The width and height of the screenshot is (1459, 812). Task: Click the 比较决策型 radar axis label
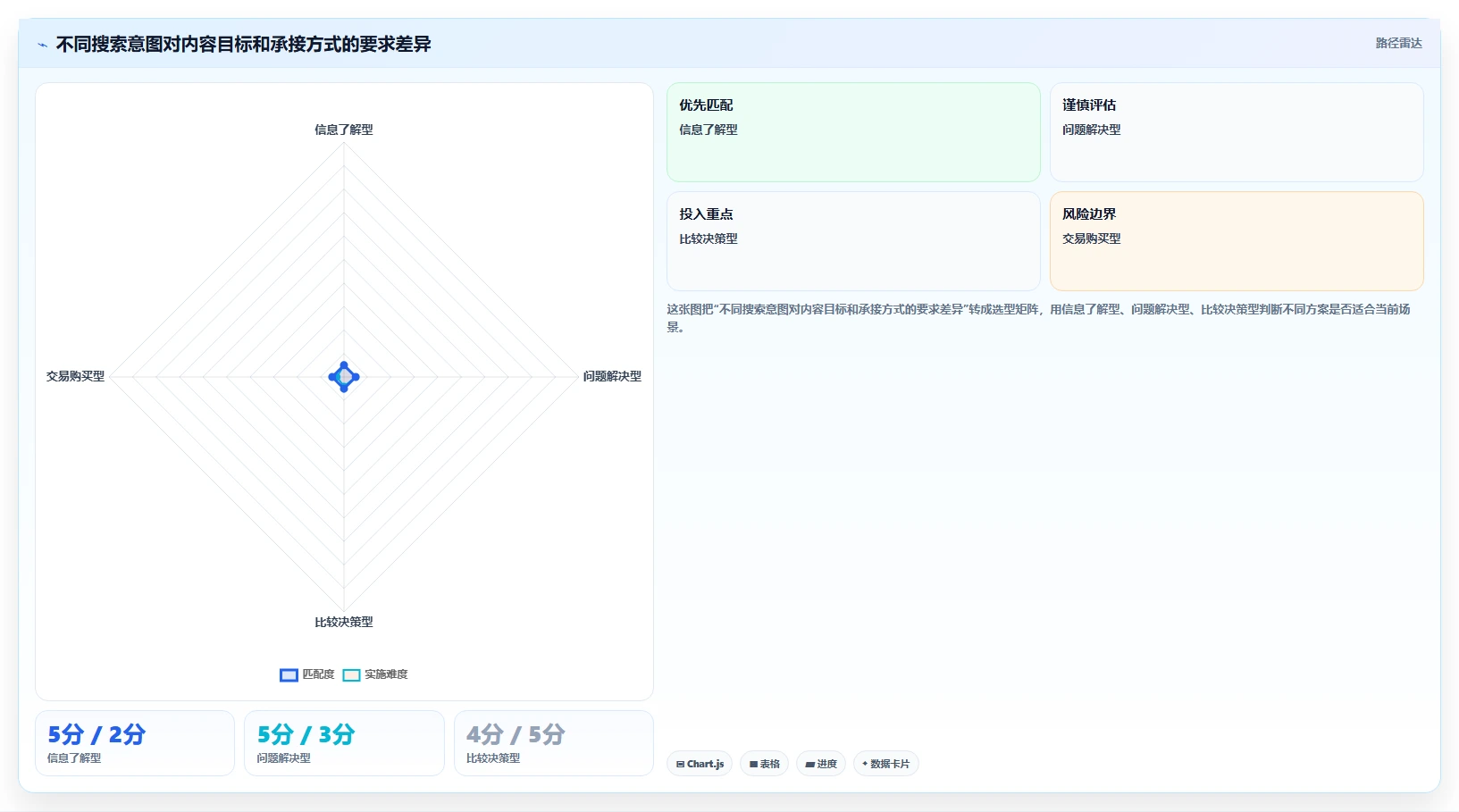(x=344, y=622)
